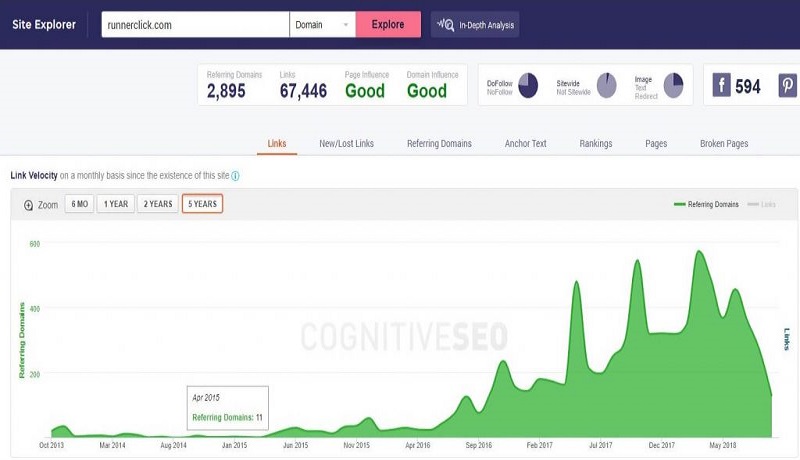Click the Image/Text/Redirect pie chart
This screenshot has height=460, width=800.
(673, 85)
